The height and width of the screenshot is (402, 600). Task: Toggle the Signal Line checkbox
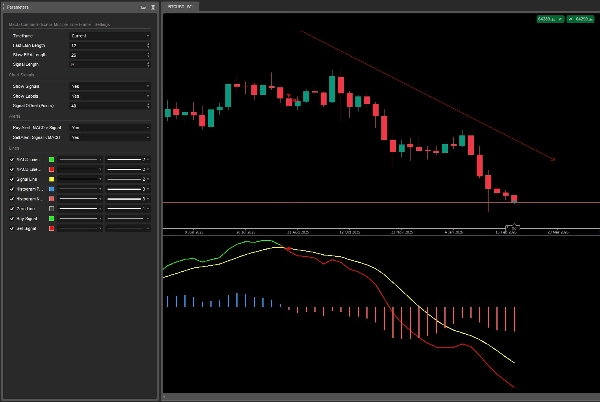(11, 179)
